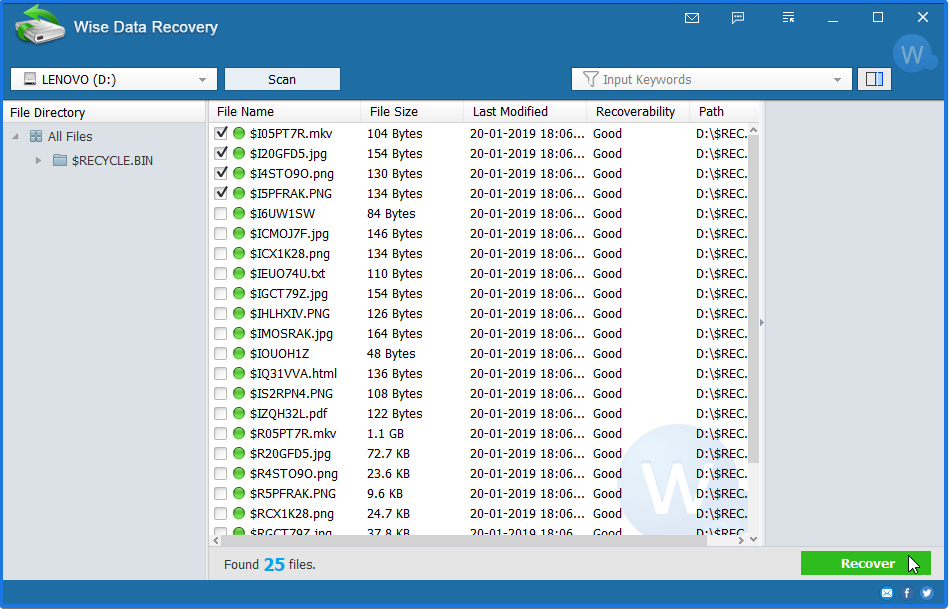The image size is (949, 609).
Task: Sort by the Recoverability column header
Action: [638, 111]
